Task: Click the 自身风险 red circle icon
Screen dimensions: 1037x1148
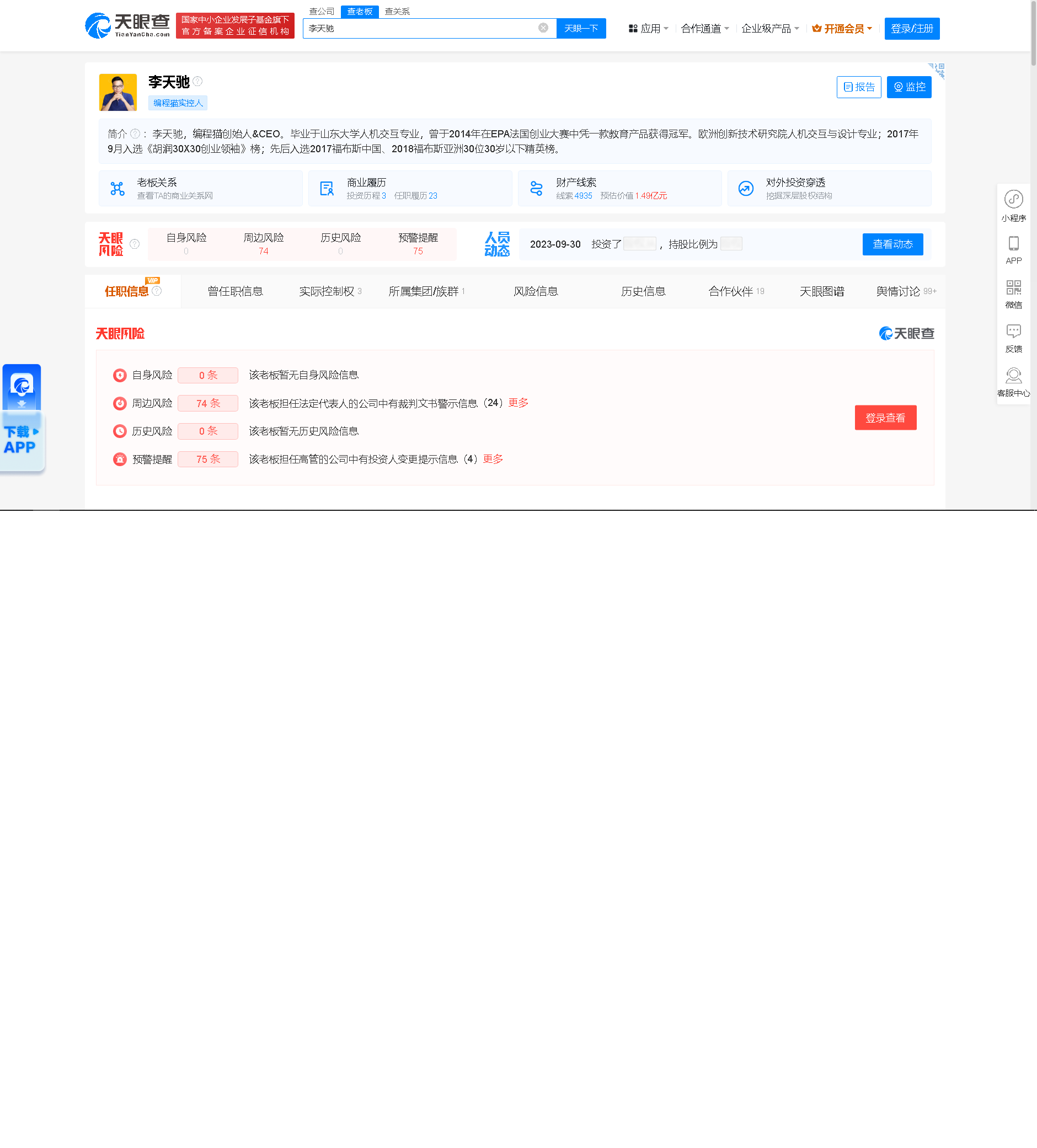Action: [120, 375]
